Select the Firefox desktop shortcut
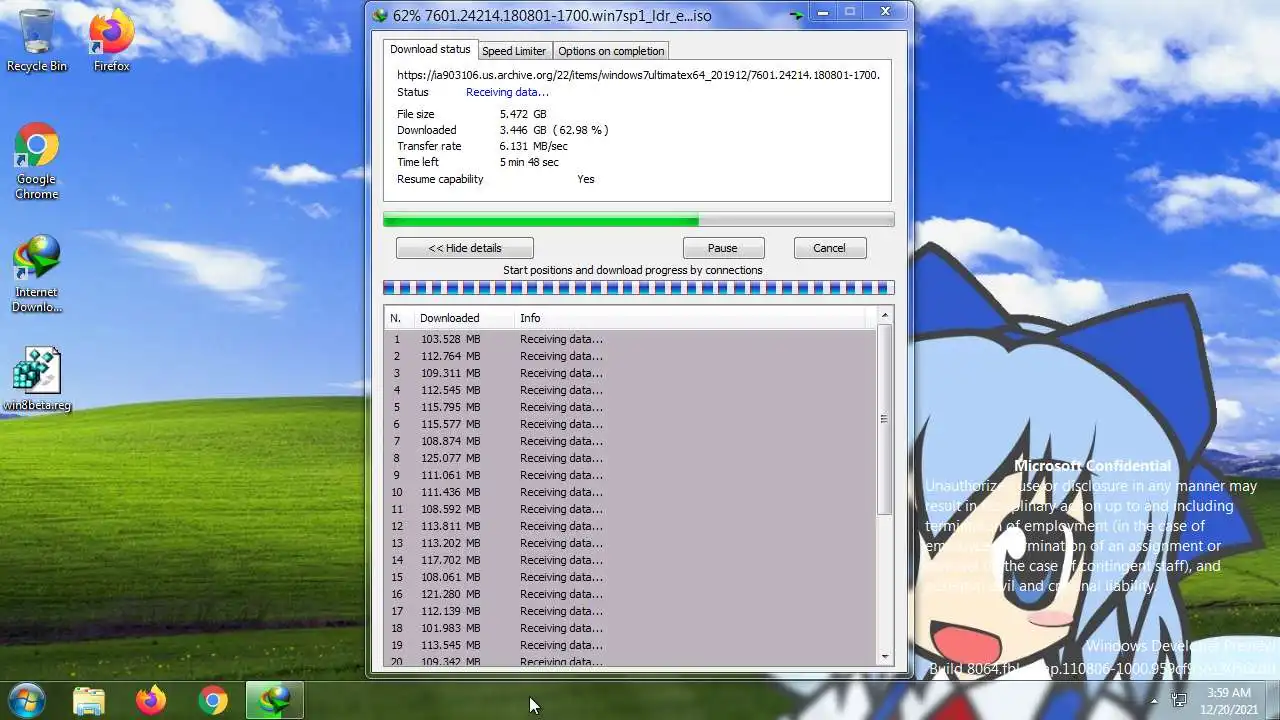Image resolution: width=1280 pixels, height=720 pixels. point(111,40)
